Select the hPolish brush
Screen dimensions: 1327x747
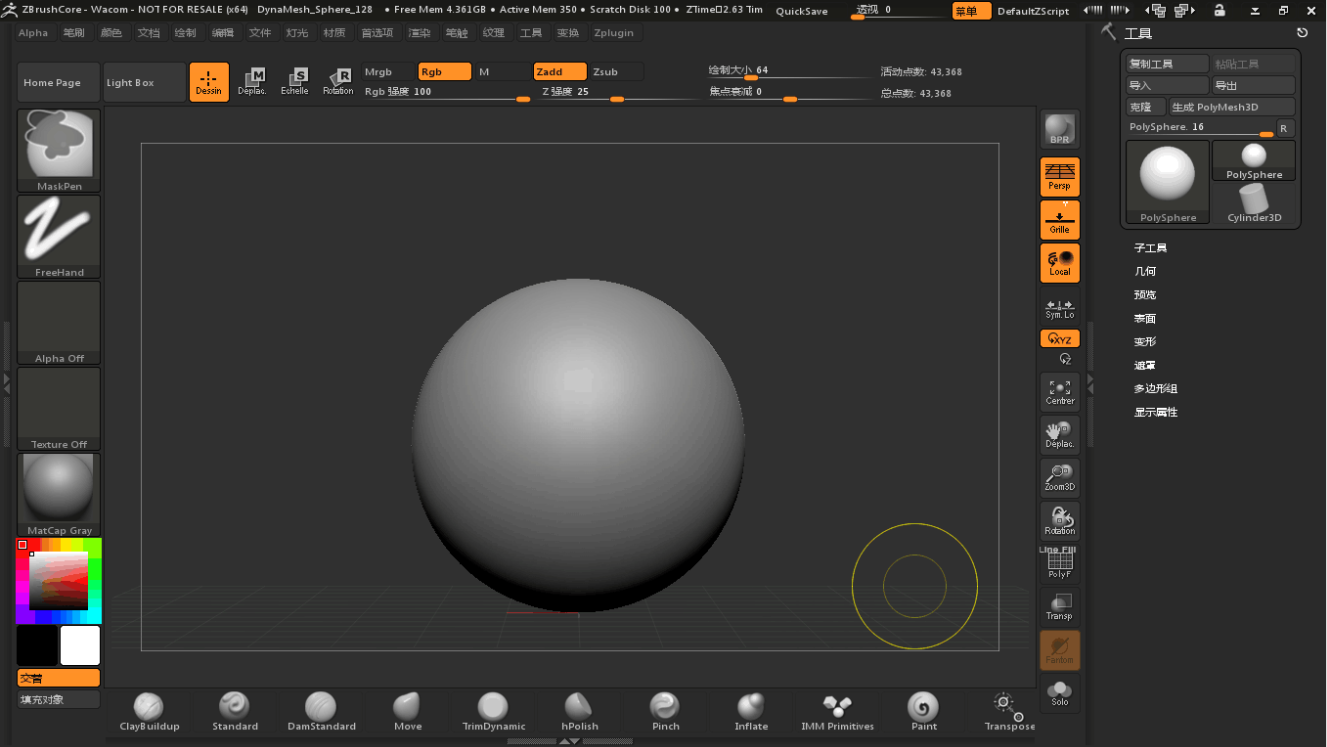579,711
